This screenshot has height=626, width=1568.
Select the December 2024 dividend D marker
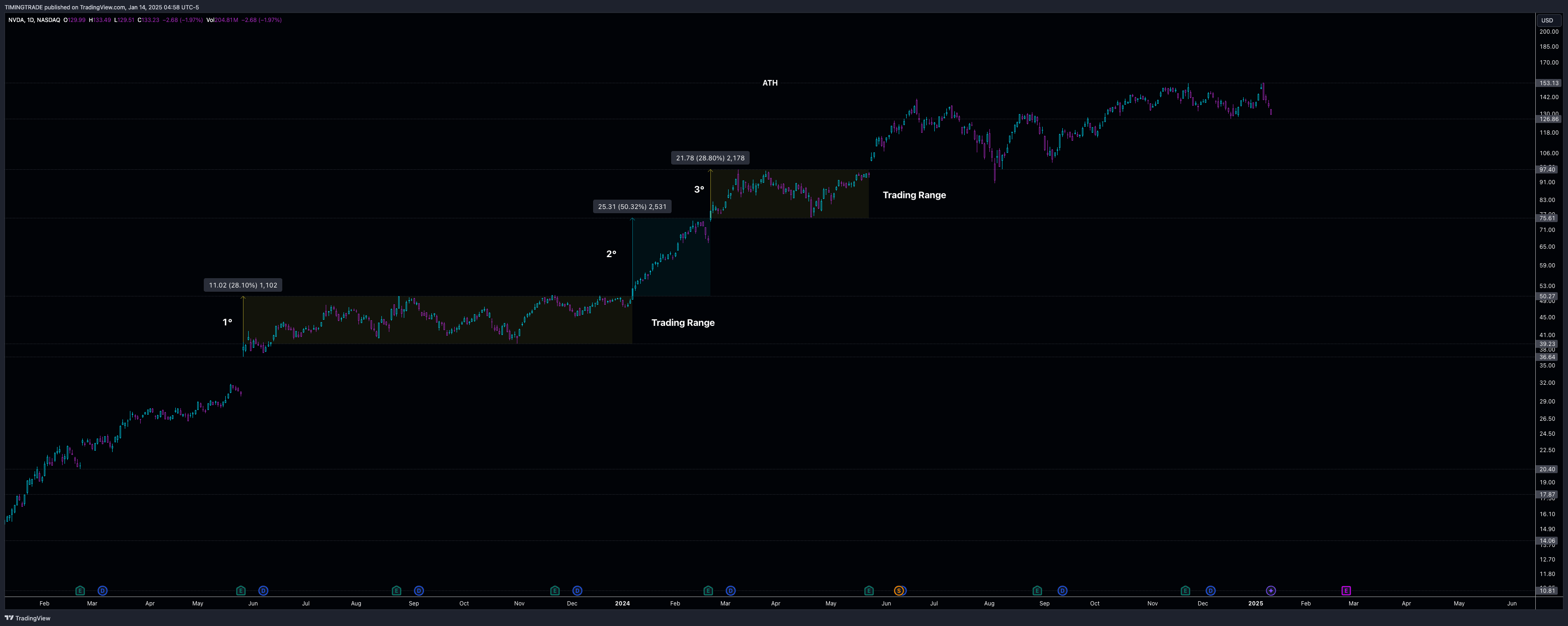click(1210, 590)
